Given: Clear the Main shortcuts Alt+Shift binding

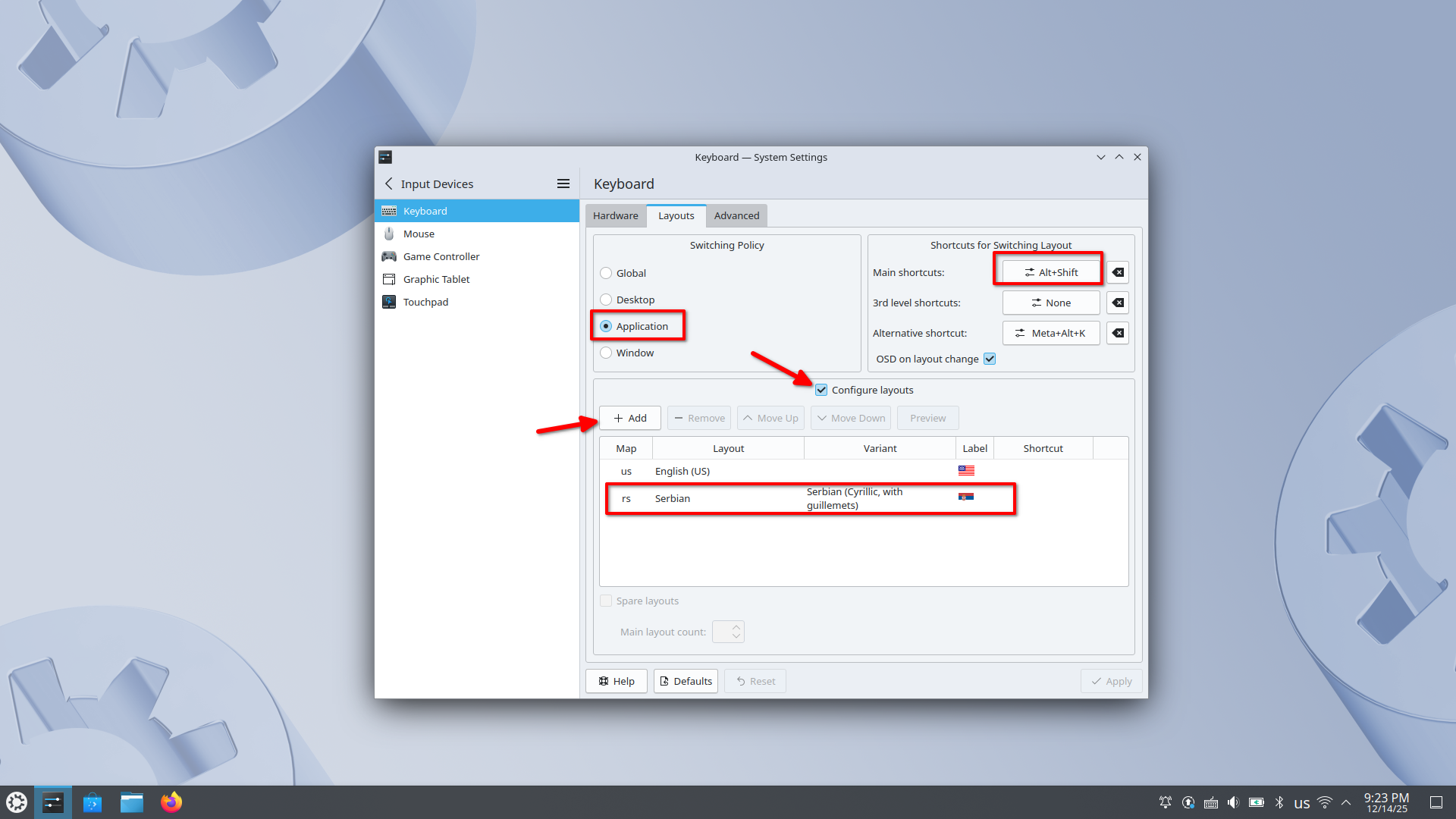Looking at the screenshot, I should 1118,272.
